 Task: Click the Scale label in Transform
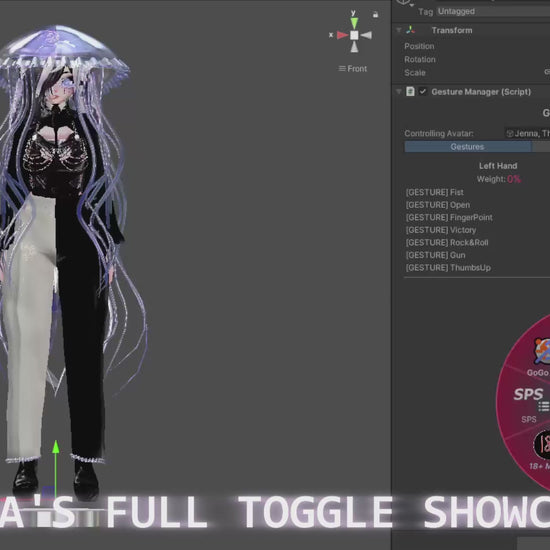pyautogui.click(x=415, y=73)
